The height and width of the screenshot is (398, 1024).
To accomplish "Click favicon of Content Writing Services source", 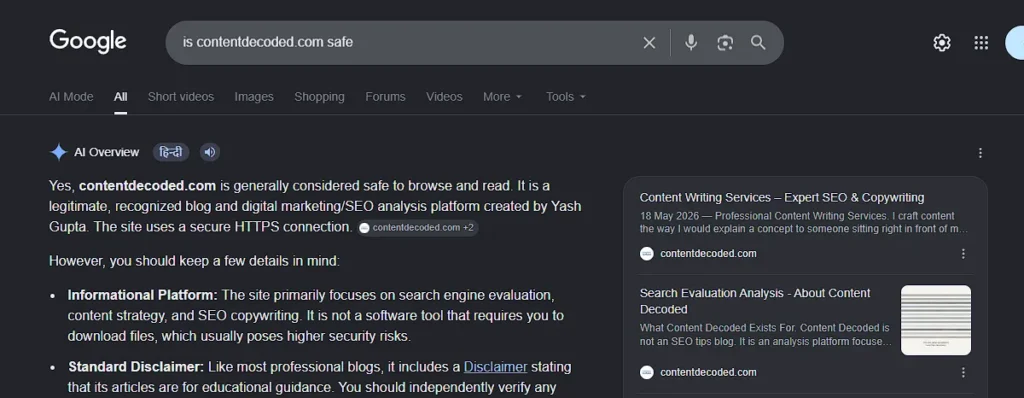I will (x=647, y=254).
